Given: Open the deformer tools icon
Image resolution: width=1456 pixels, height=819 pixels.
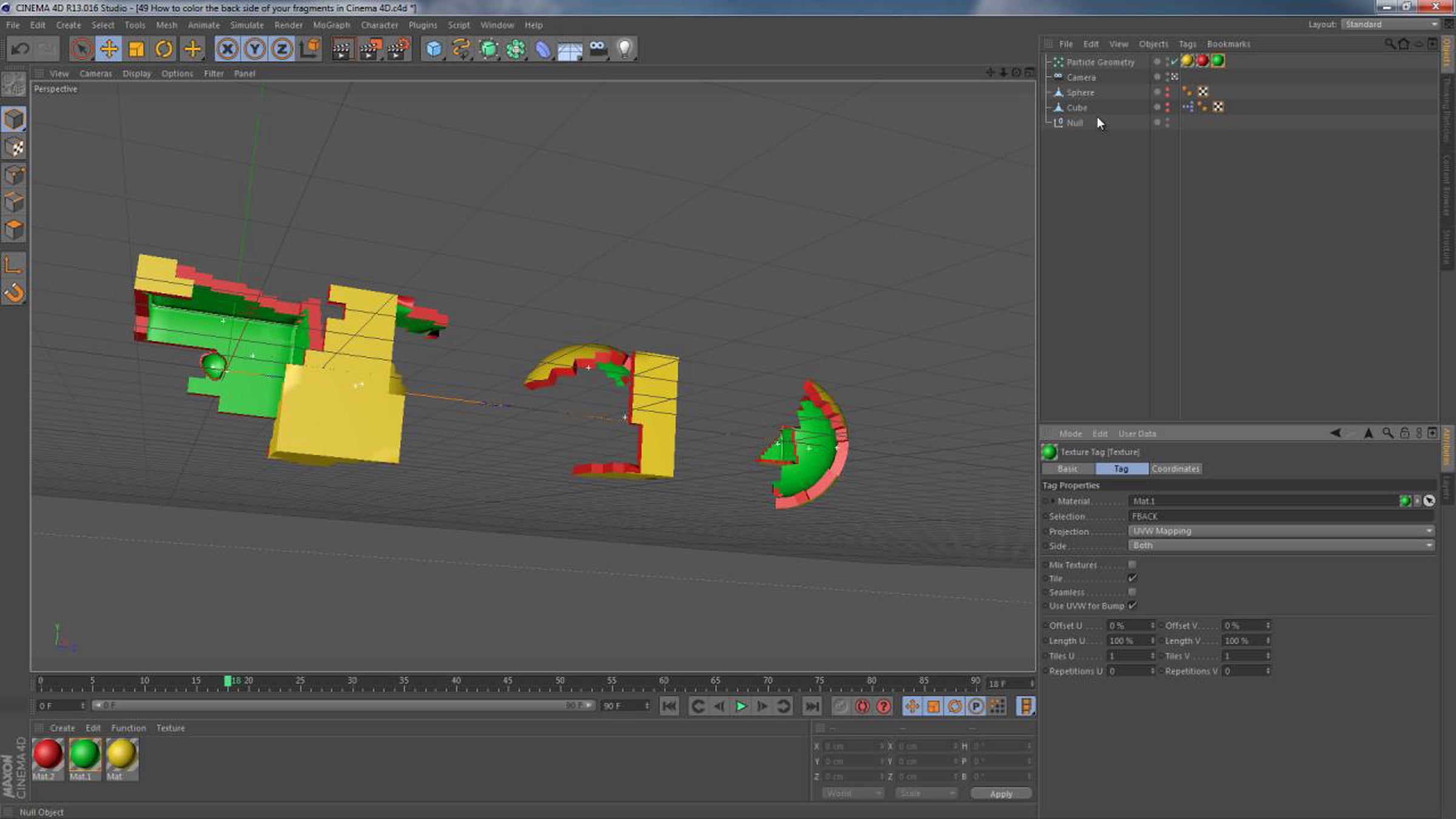Looking at the screenshot, I should [543, 49].
